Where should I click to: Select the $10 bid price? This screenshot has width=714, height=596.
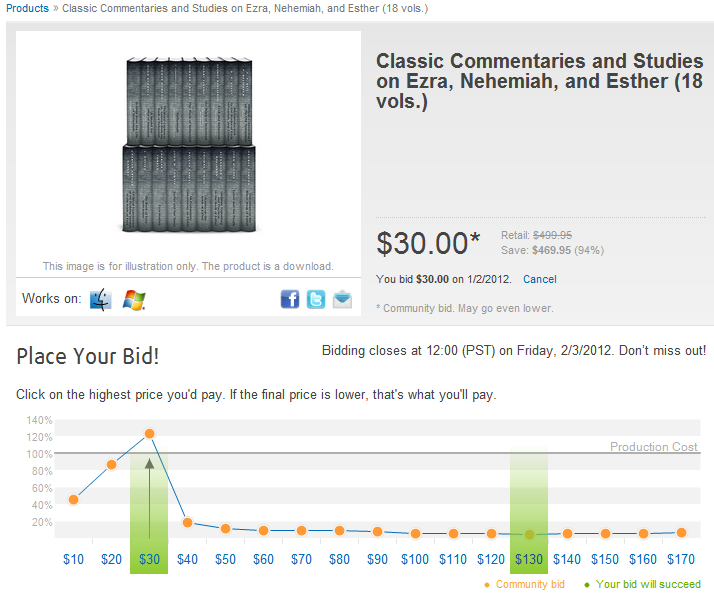pos(73,559)
